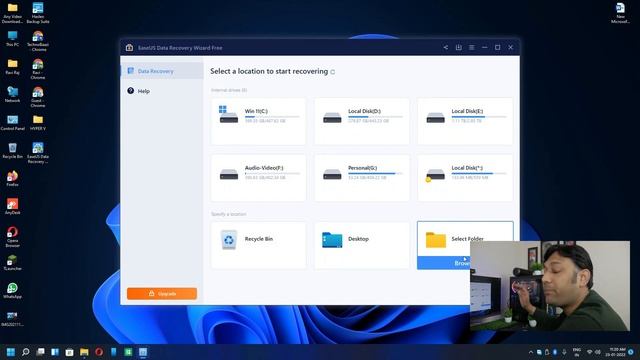Open File Explorer from the taskbar
The height and width of the screenshot is (360, 640).
84,352
